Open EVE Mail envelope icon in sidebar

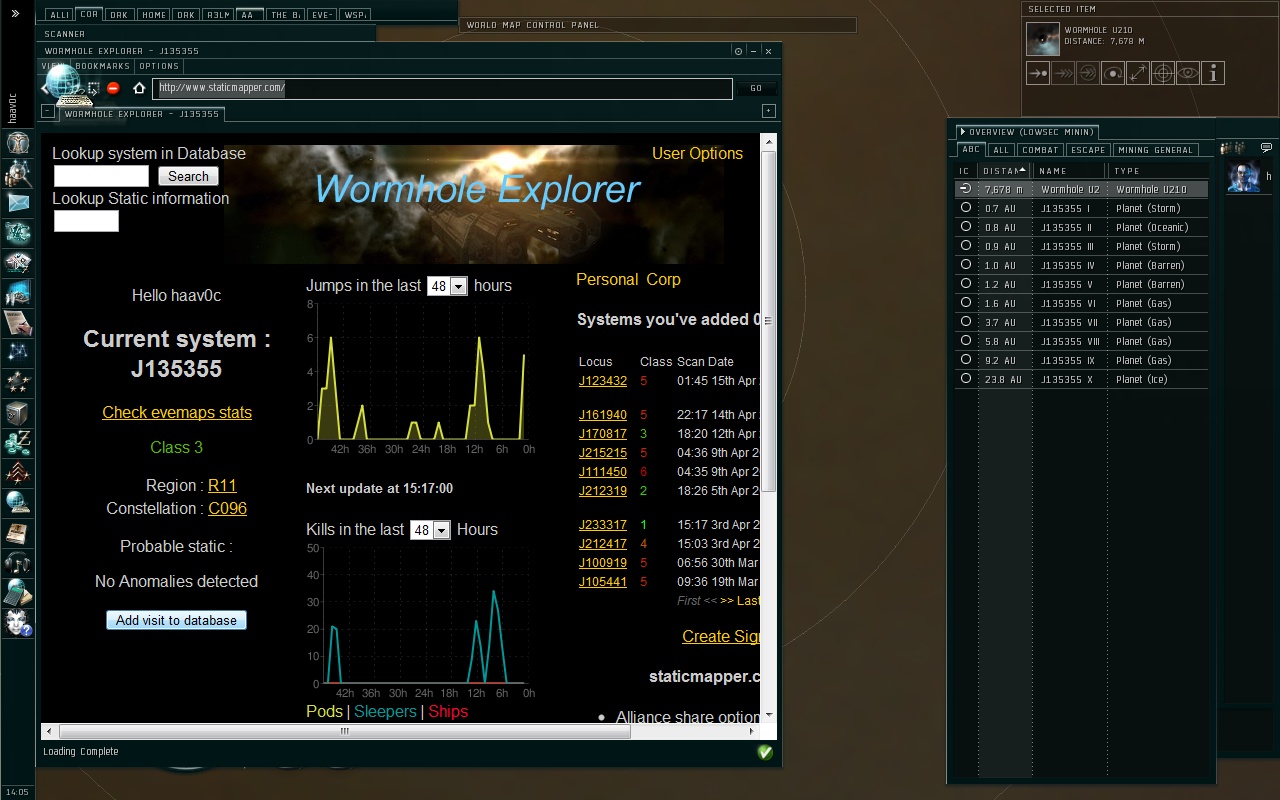pyautogui.click(x=18, y=203)
